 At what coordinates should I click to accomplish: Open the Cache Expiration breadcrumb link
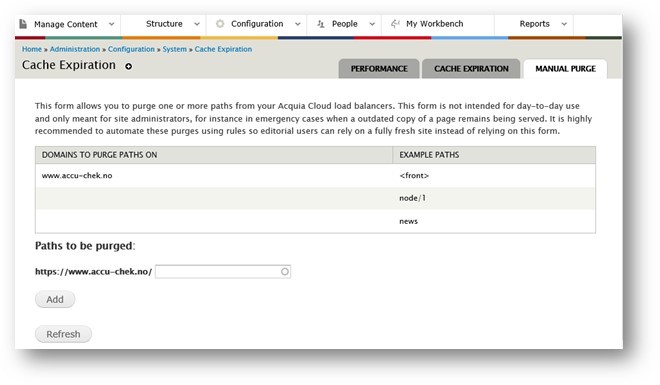tap(223, 49)
